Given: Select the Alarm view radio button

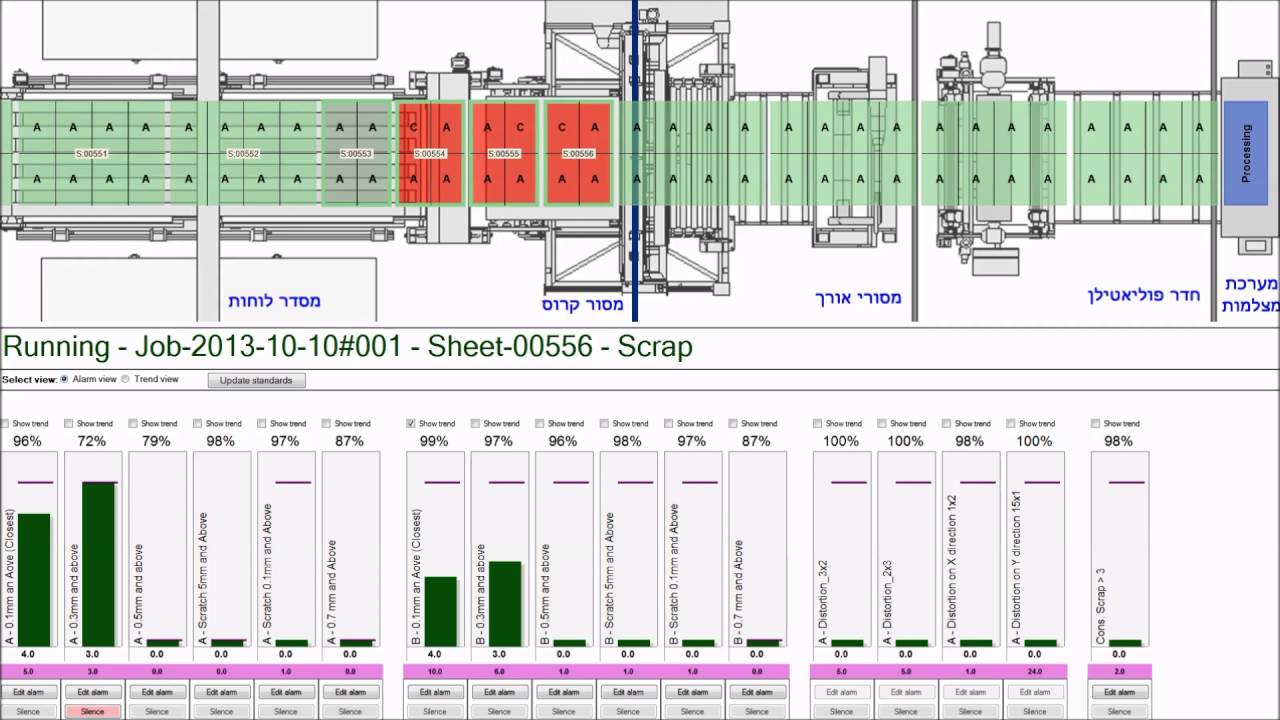Looking at the screenshot, I should [66, 379].
